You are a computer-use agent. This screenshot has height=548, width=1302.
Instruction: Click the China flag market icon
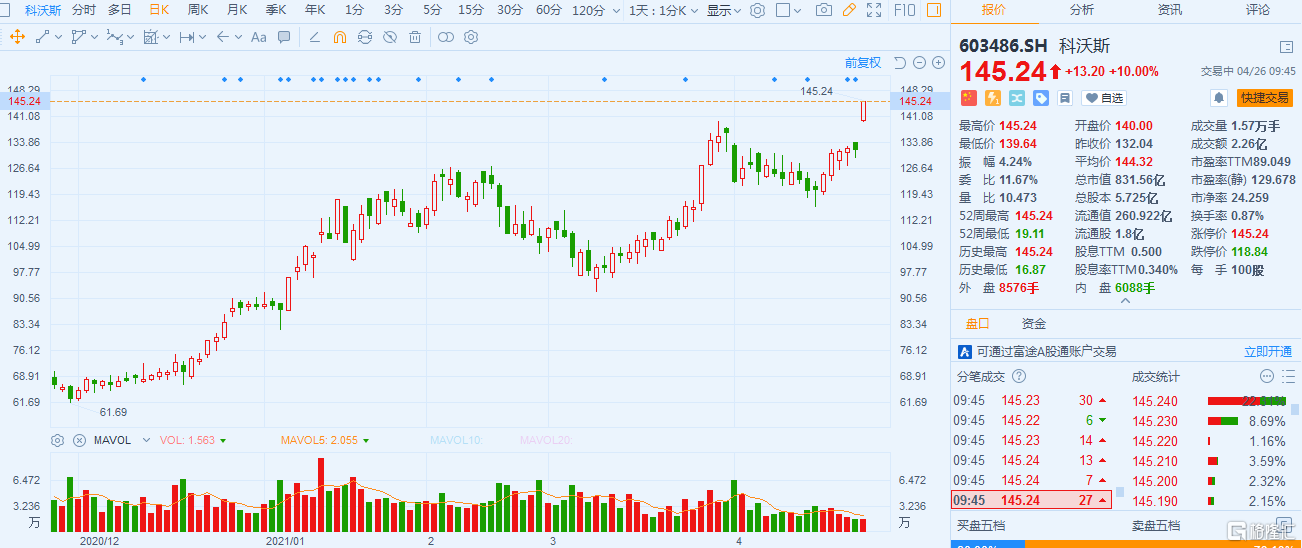(967, 98)
